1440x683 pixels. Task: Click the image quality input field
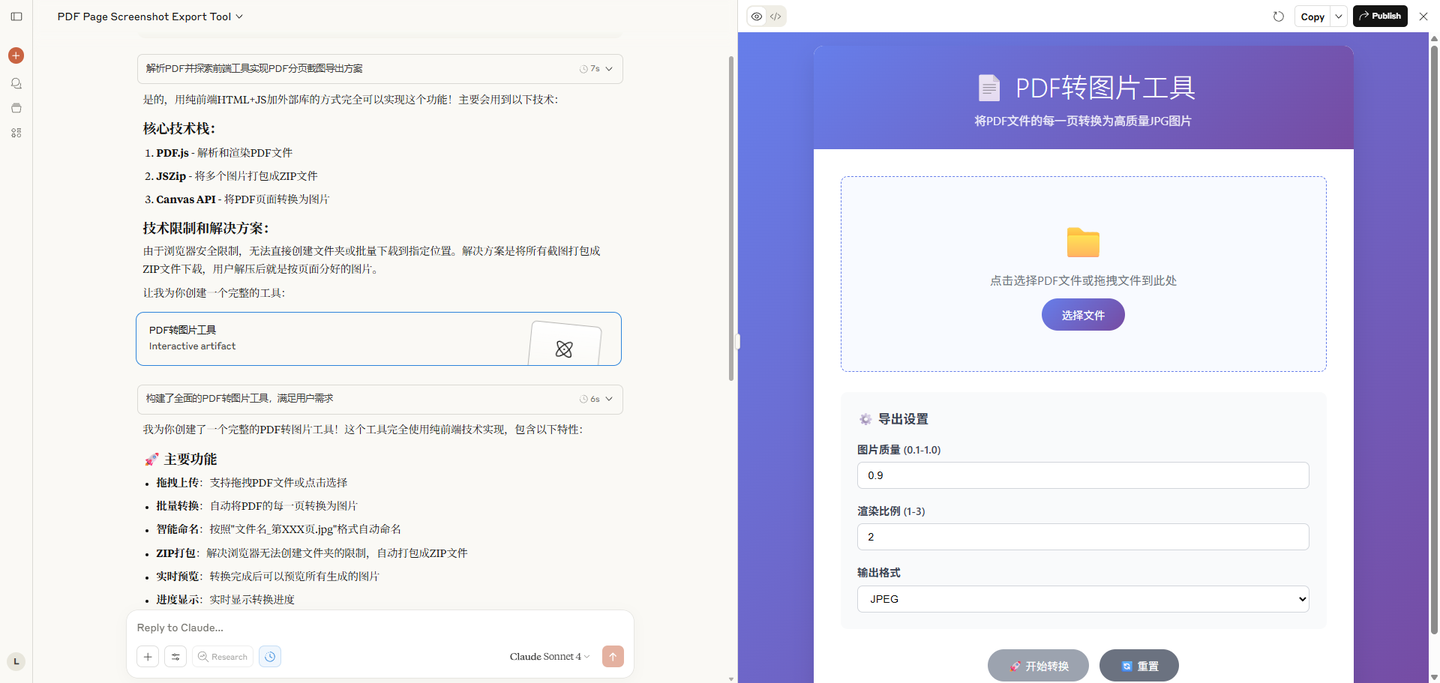point(1083,475)
